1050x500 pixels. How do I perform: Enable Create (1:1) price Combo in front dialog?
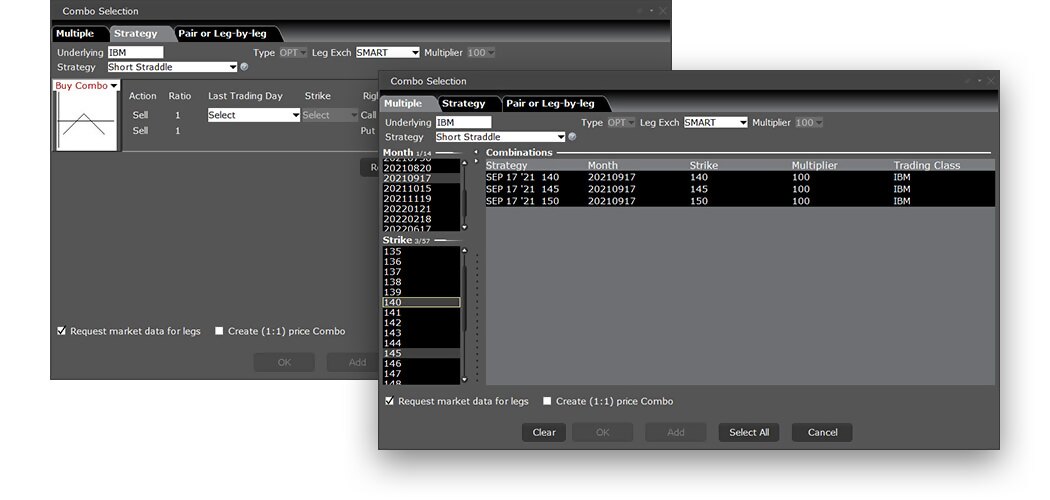tap(547, 401)
